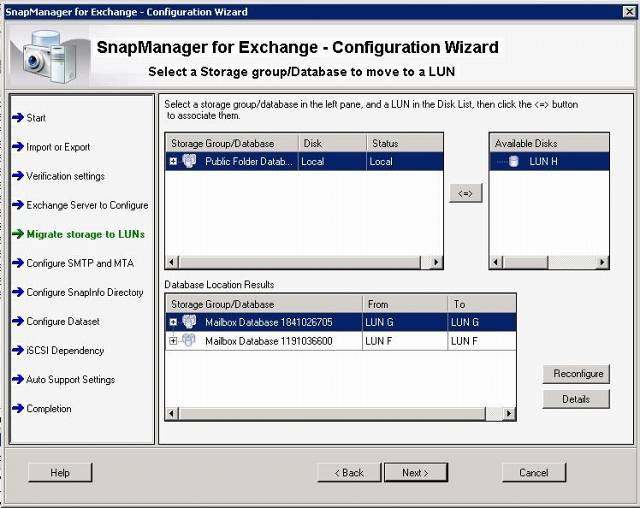Click the To column header
Image resolution: width=640 pixels, height=508 pixels.
(x=482, y=304)
